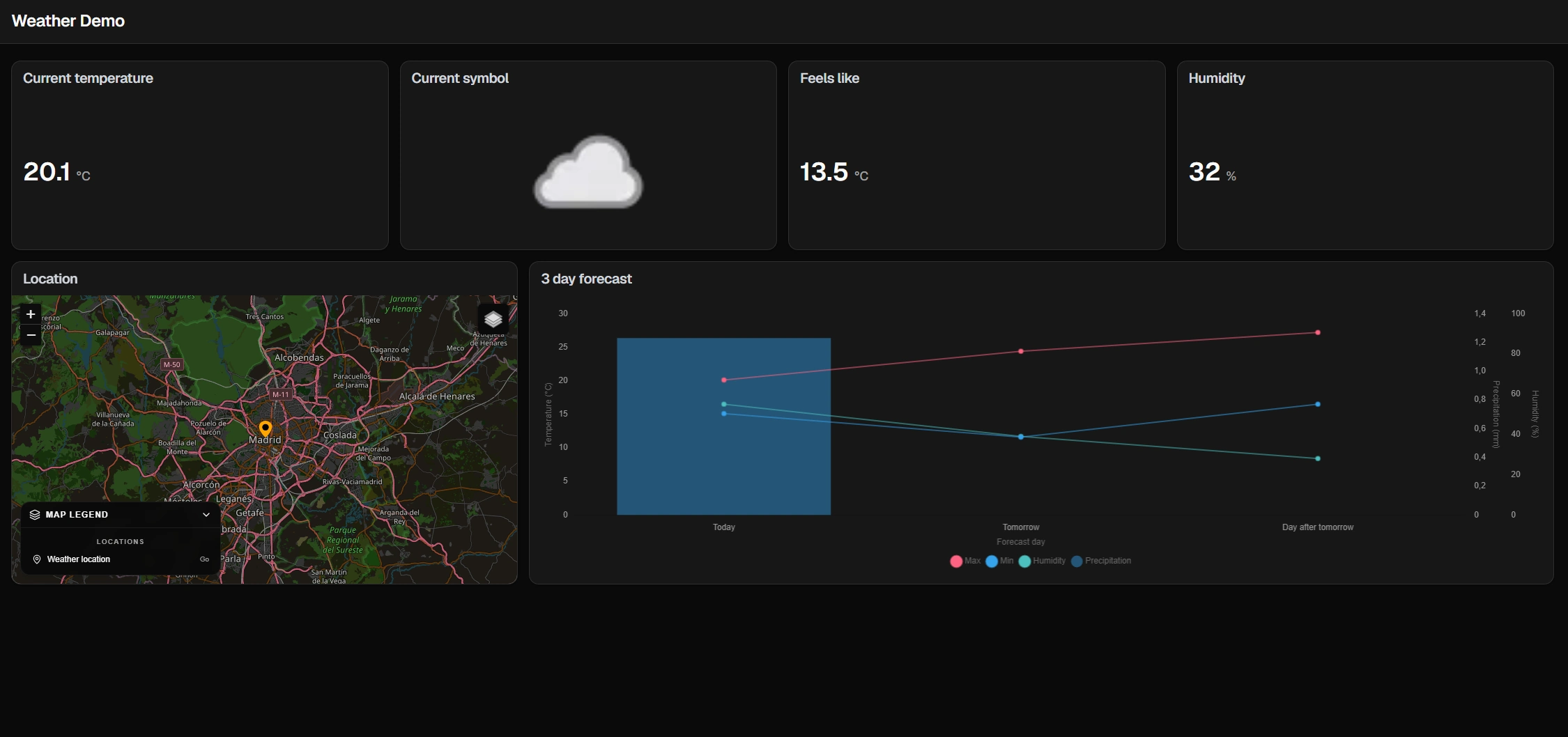The image size is (1568, 737).
Task: Click the 13.5 °C feels like value
Action: 834,172
